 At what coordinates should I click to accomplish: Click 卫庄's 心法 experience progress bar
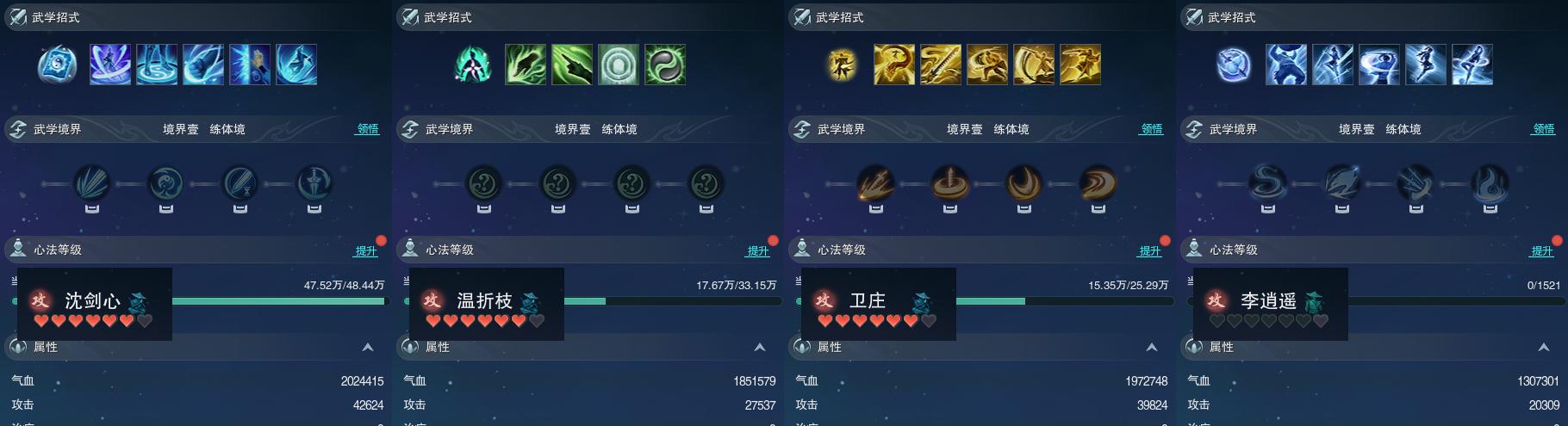[x=1061, y=301]
